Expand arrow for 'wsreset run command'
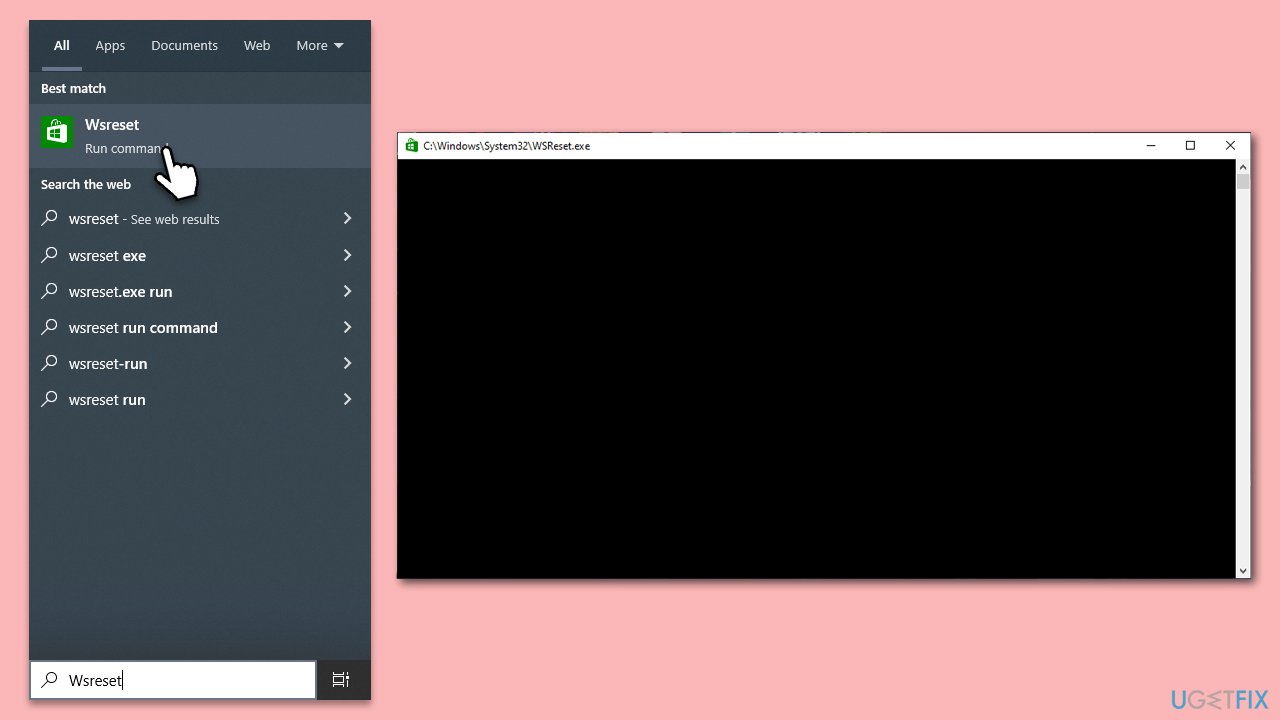 click(x=347, y=327)
